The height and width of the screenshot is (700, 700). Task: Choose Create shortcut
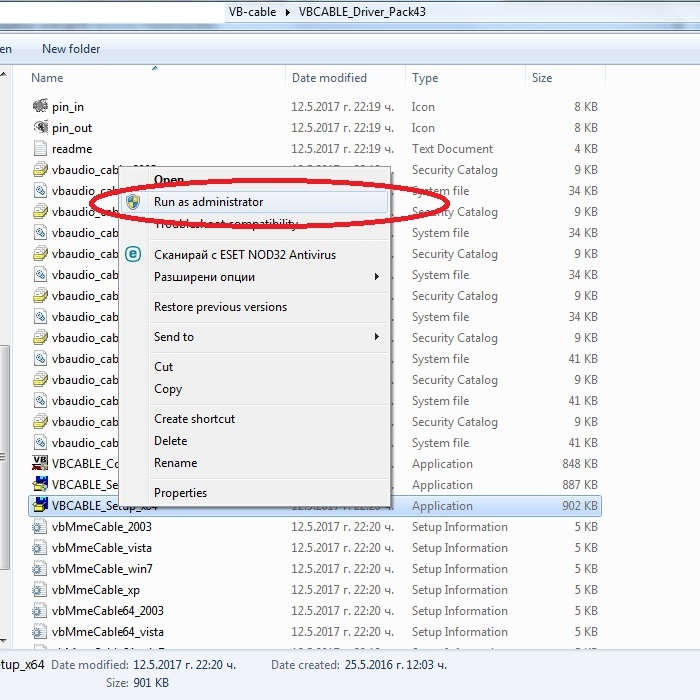(x=194, y=419)
